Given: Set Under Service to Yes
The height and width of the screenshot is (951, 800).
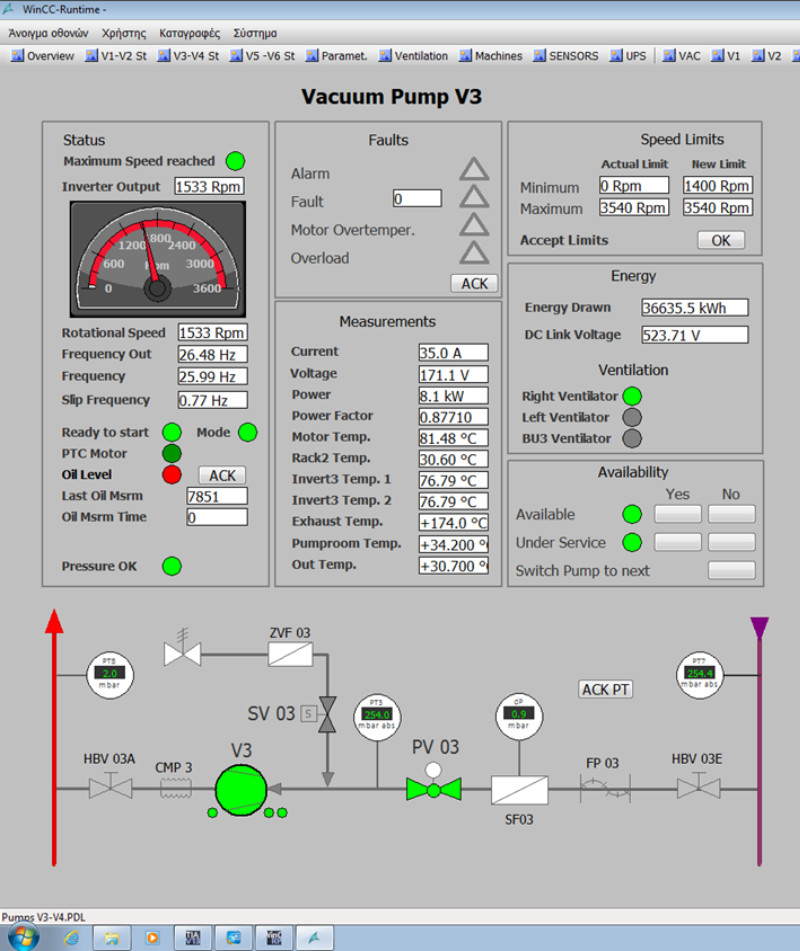Looking at the screenshot, I should (677, 542).
